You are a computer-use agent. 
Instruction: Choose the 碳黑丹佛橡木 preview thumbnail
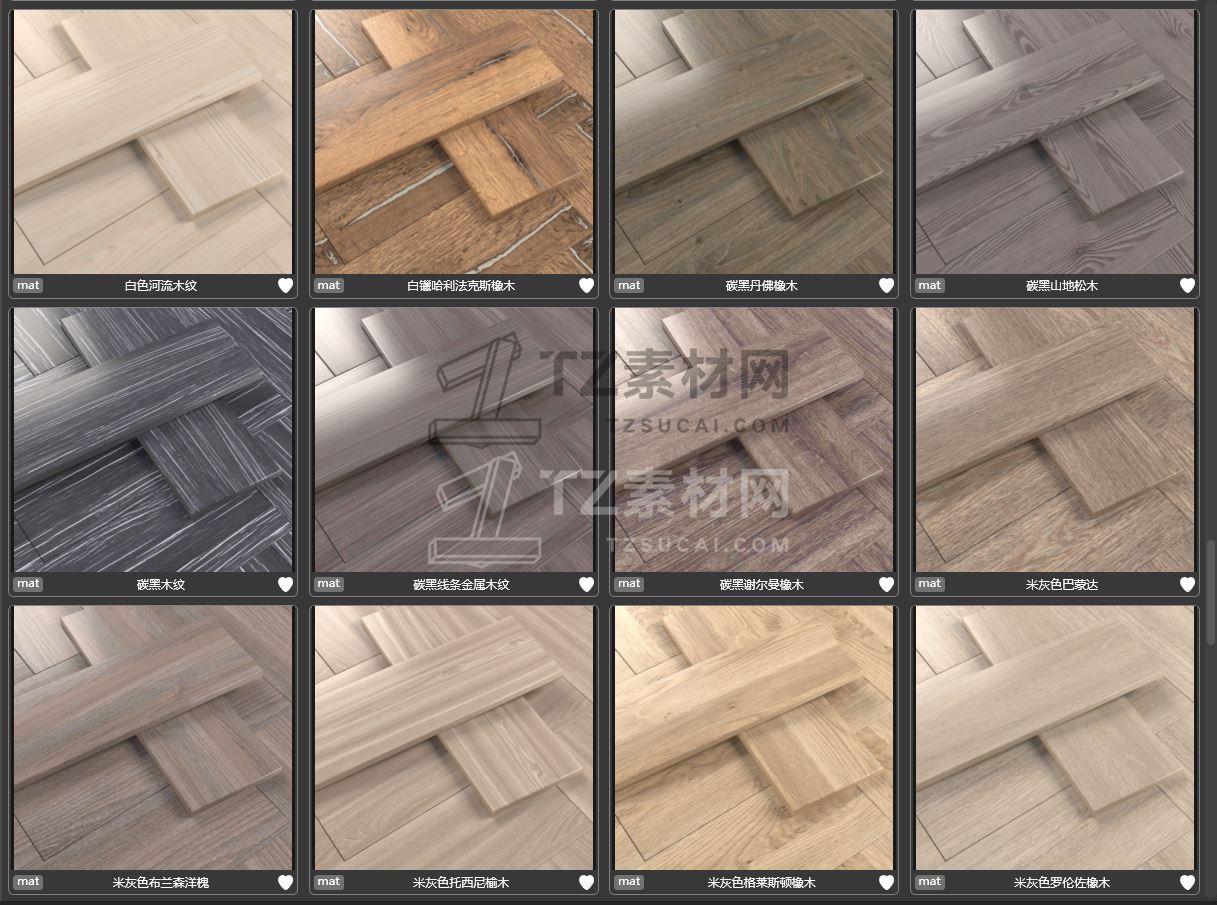click(754, 142)
